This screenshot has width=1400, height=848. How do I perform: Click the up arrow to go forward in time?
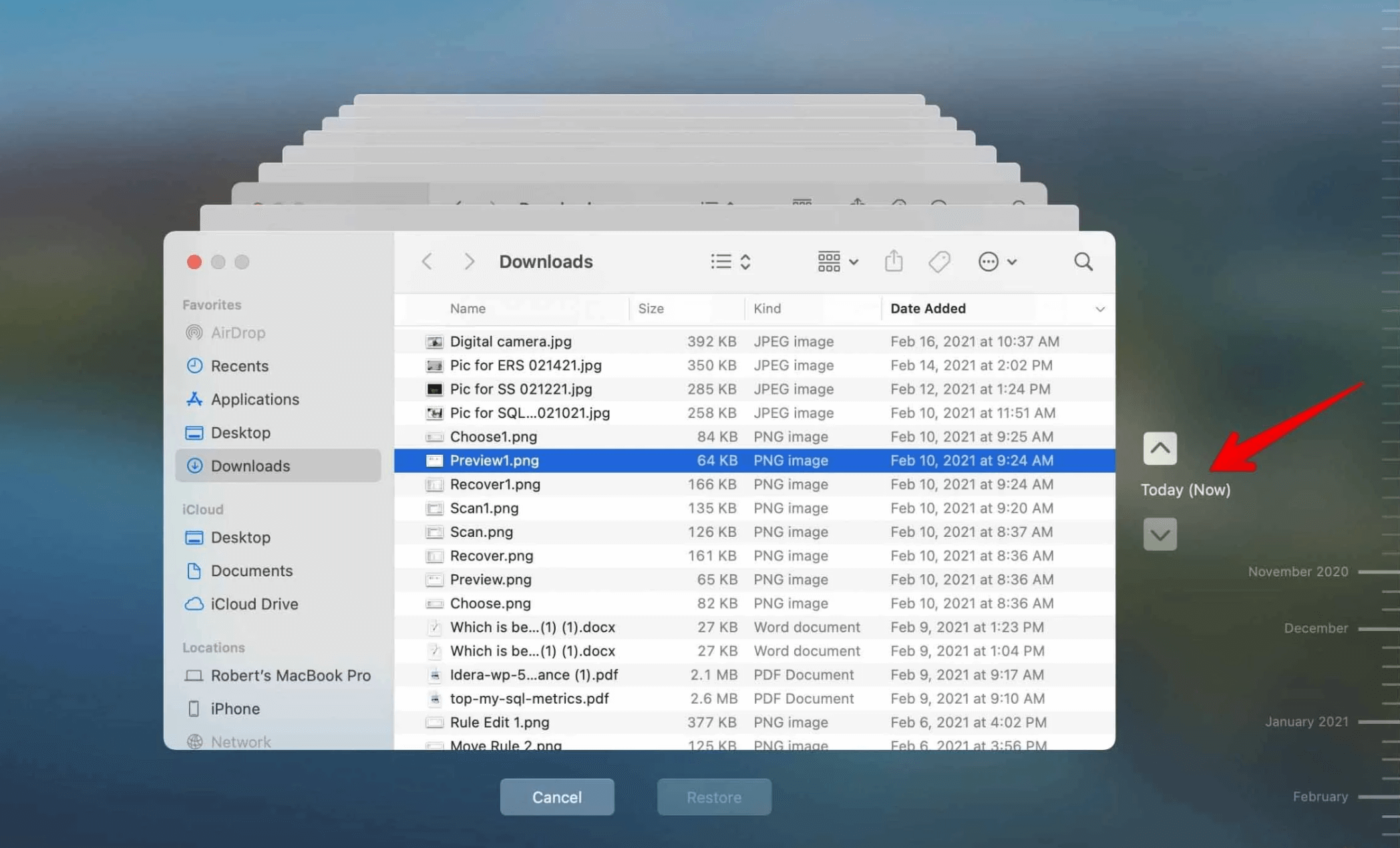(x=1160, y=448)
